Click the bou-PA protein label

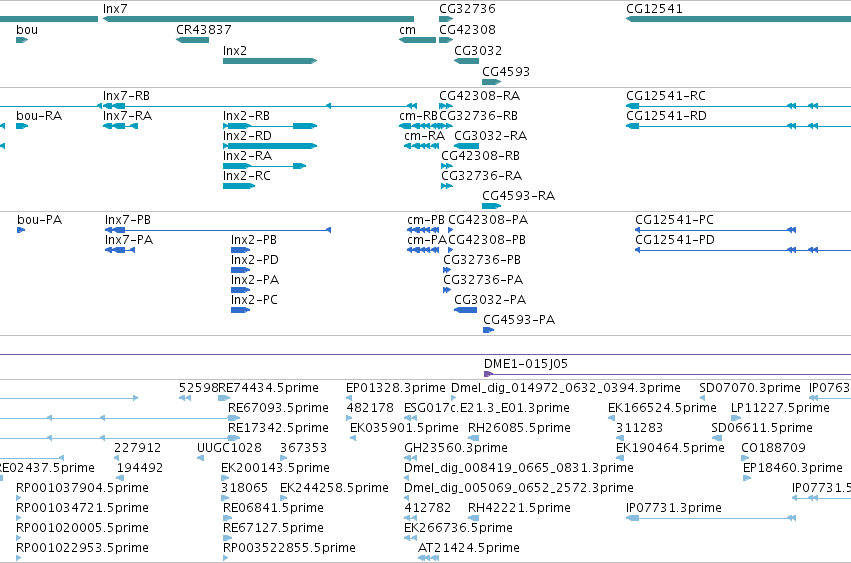[40, 220]
